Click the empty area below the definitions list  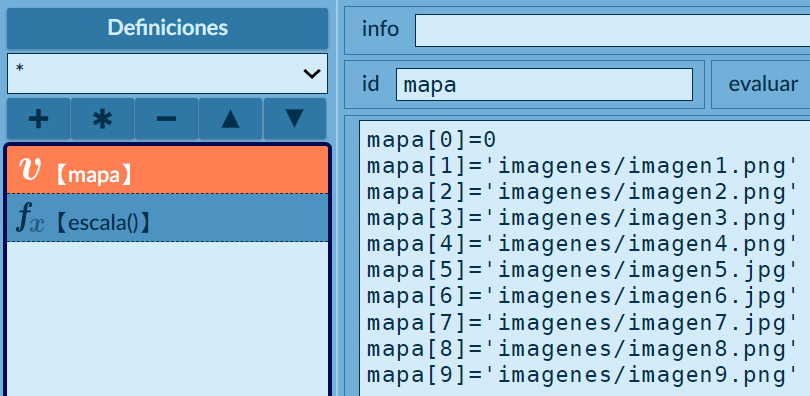tap(167, 319)
